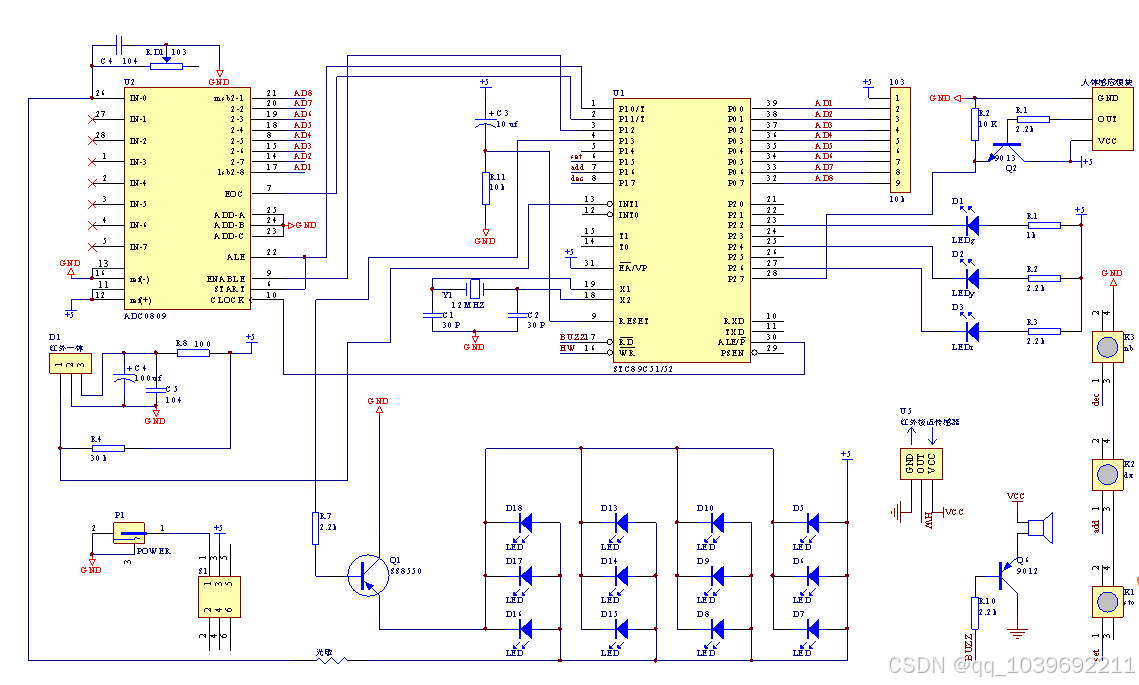Click the 12MHZ crystal value text
The height and width of the screenshot is (685, 1139).
point(467,305)
